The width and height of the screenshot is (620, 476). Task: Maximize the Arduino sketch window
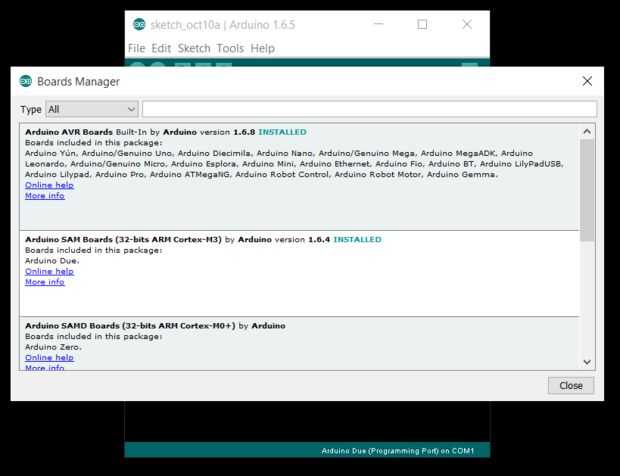pyautogui.click(x=422, y=24)
